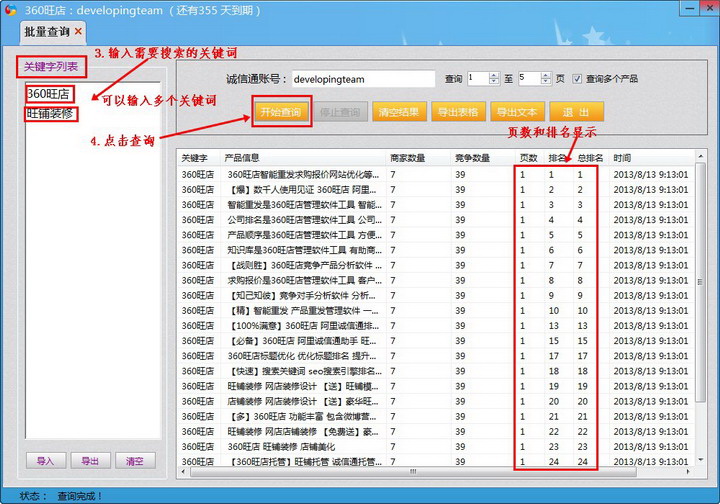Select row 智能重发是360旺店管理软件工具
The image size is (720, 504).
pyautogui.click(x=436, y=205)
